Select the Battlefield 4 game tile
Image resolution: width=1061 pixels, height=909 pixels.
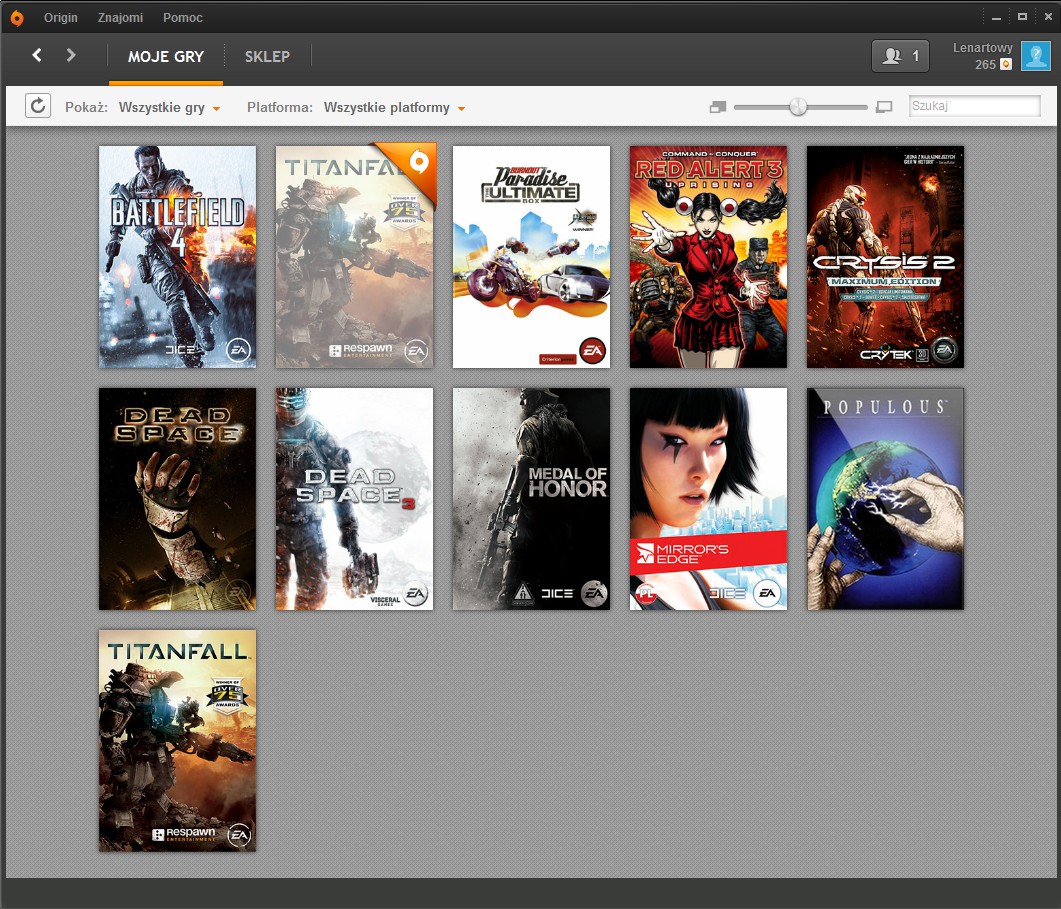[177, 257]
